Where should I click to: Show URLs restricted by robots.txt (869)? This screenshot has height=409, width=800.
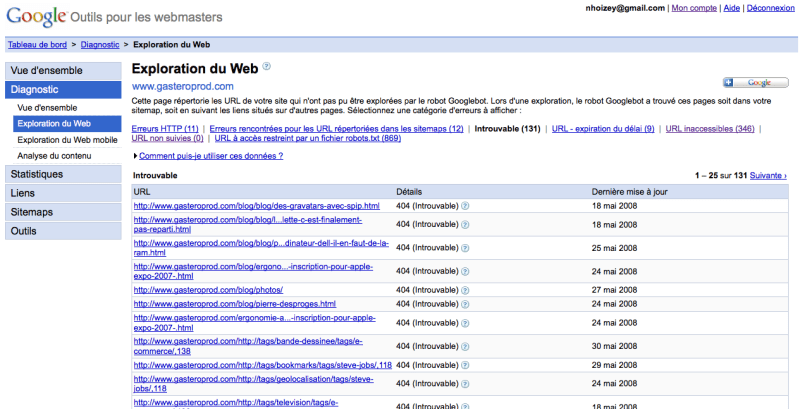click(308, 138)
